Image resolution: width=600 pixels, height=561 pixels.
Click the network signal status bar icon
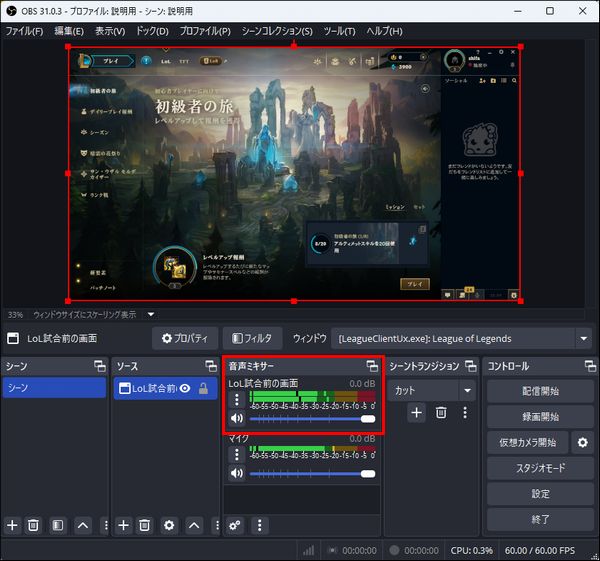click(308, 551)
